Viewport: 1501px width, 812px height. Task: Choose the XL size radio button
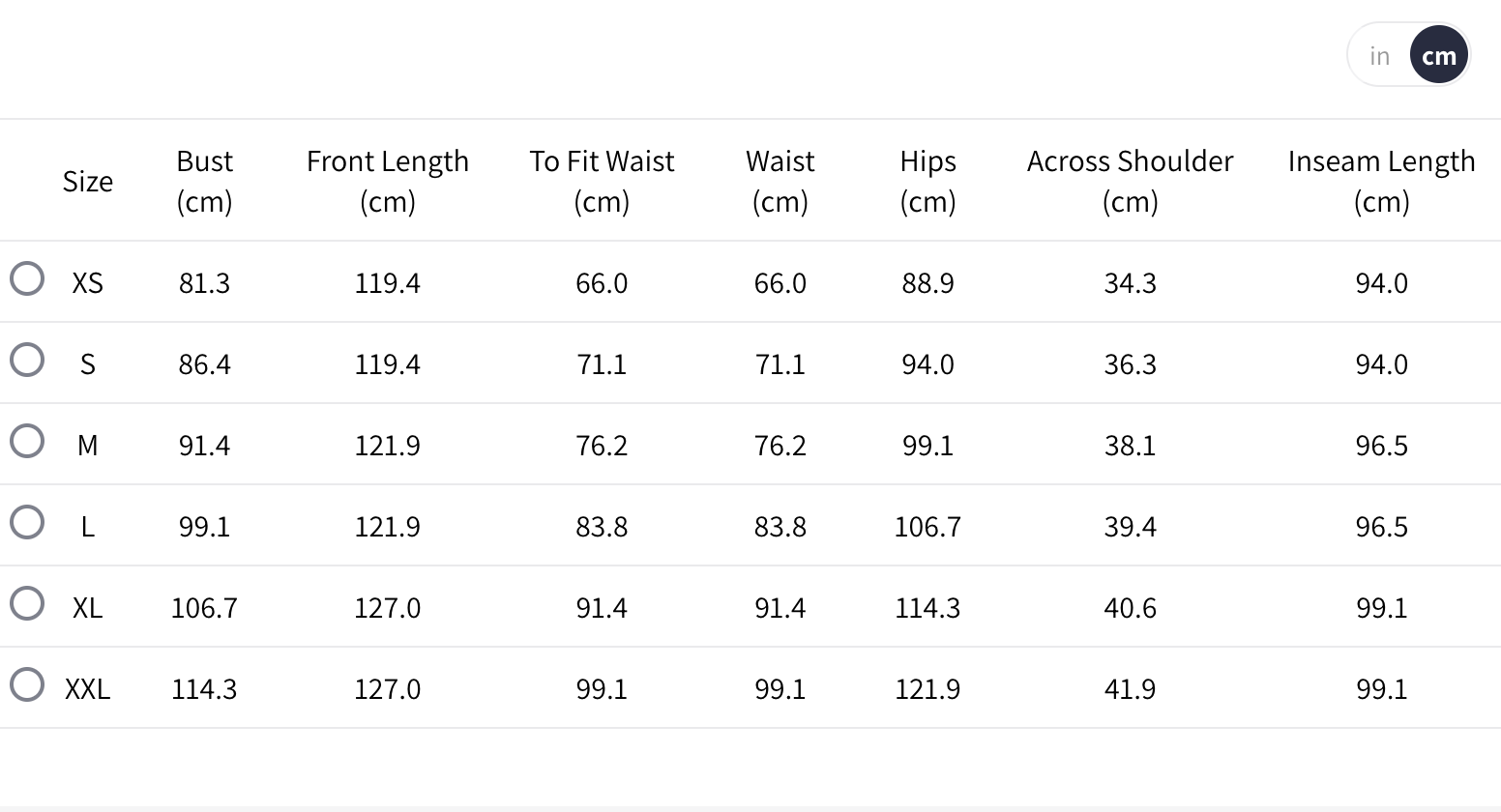click(x=27, y=603)
